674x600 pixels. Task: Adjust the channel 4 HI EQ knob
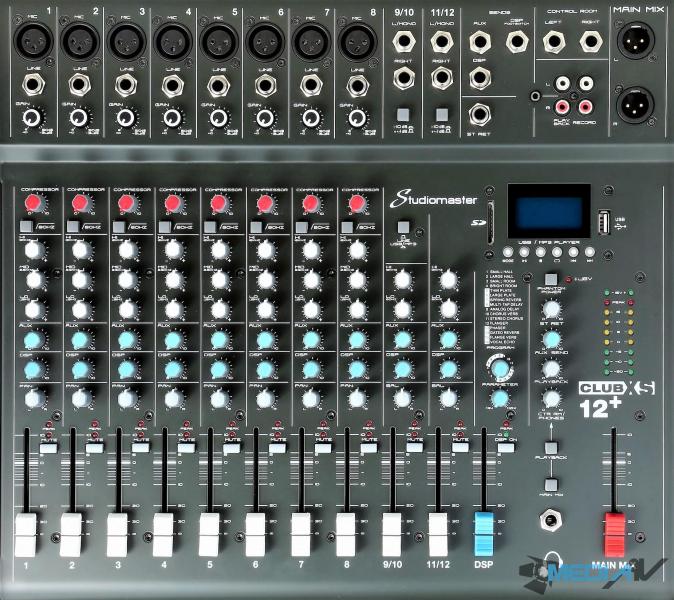(173, 250)
